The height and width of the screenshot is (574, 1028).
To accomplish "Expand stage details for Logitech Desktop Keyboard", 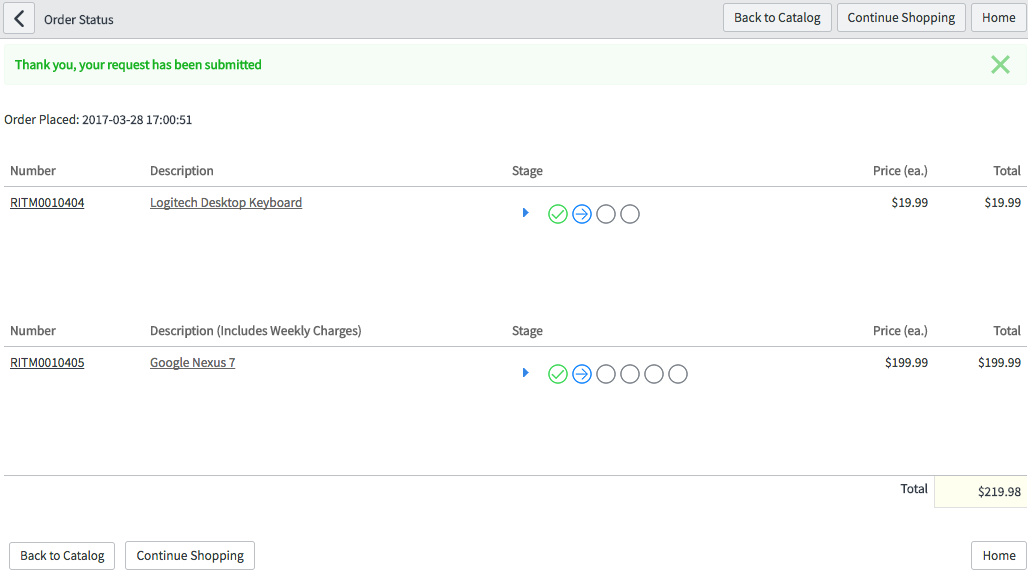I will [525, 213].
